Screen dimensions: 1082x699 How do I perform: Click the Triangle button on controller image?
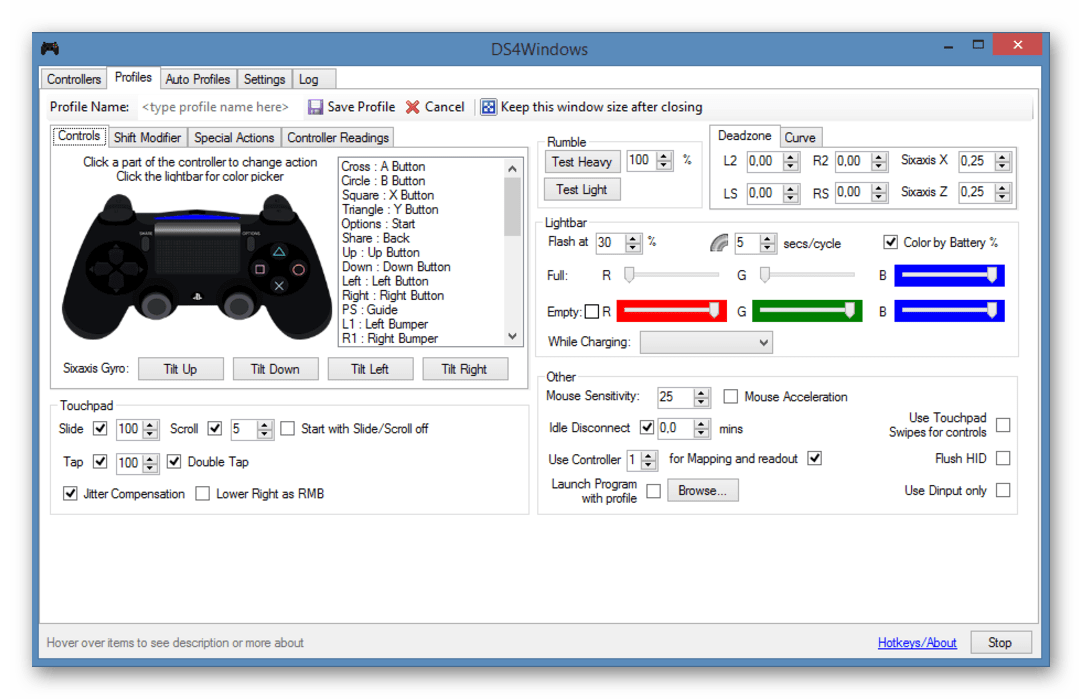(x=280, y=252)
